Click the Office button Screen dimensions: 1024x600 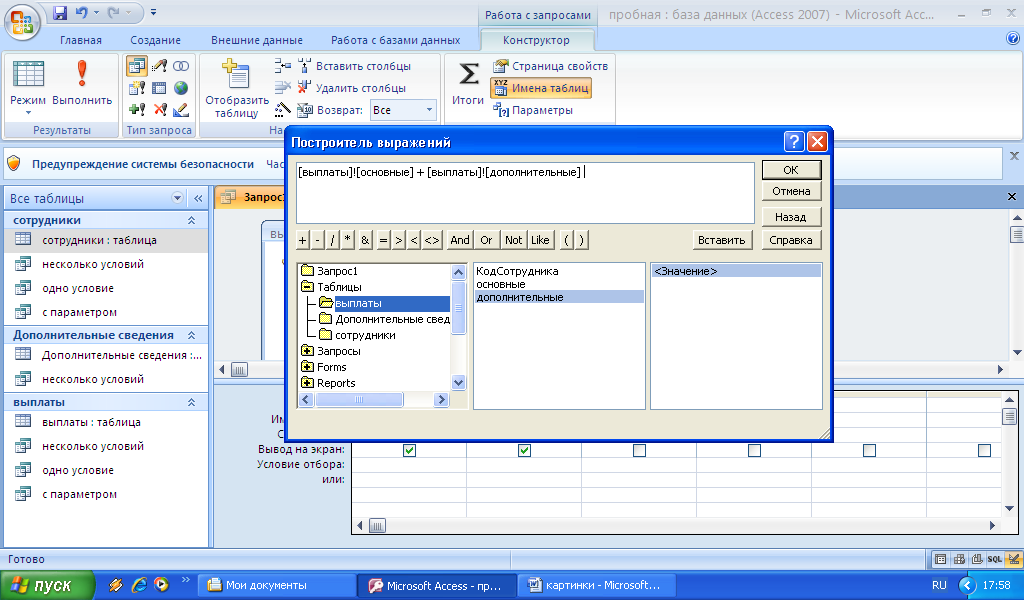point(22,22)
